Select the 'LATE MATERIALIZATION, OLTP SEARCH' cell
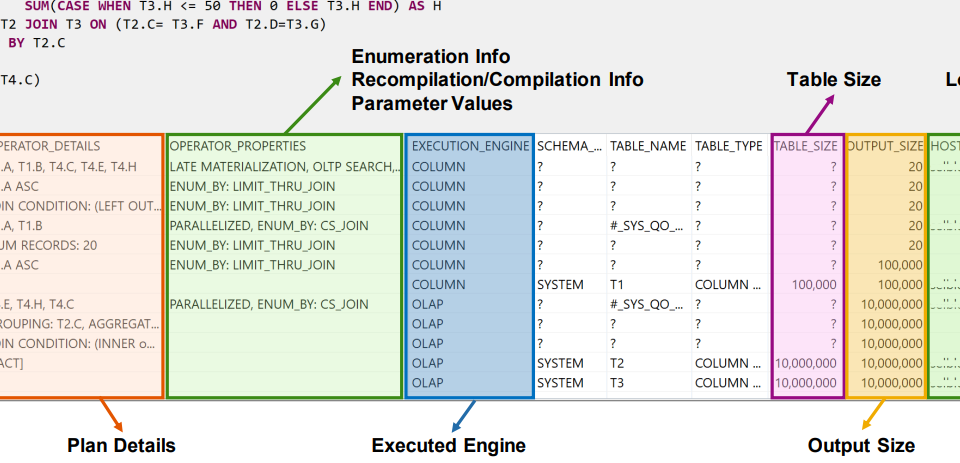Screen dimensions: 960x463 coord(284,167)
